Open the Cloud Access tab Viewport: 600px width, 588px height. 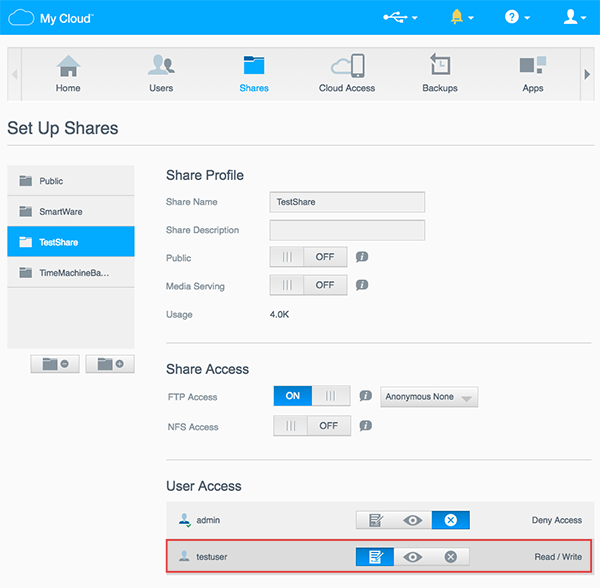coord(347,74)
